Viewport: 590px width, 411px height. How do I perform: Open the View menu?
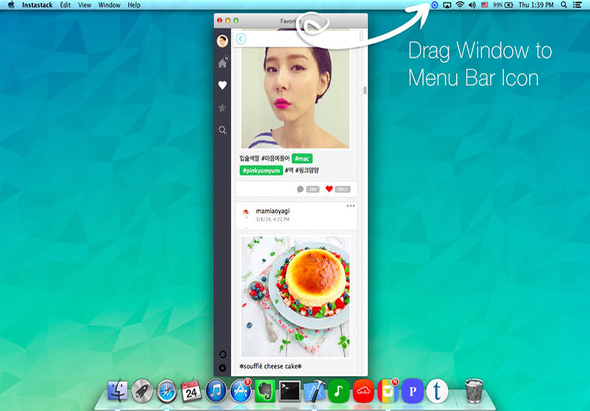click(85, 5)
